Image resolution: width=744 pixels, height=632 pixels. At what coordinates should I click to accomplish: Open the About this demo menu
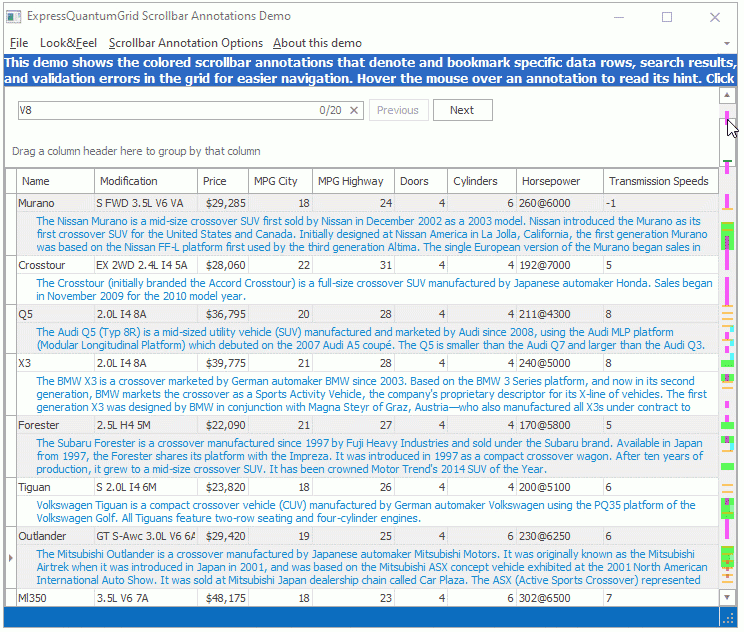point(317,43)
